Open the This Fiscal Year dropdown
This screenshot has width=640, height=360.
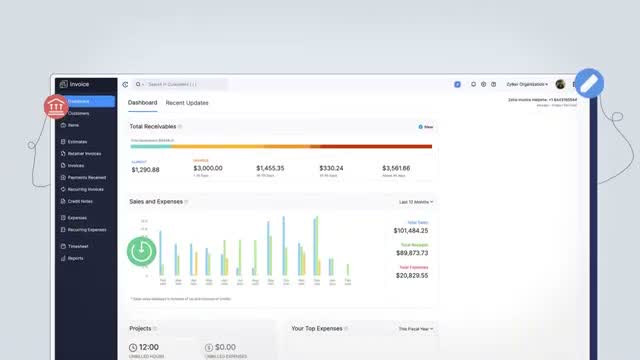(x=416, y=329)
